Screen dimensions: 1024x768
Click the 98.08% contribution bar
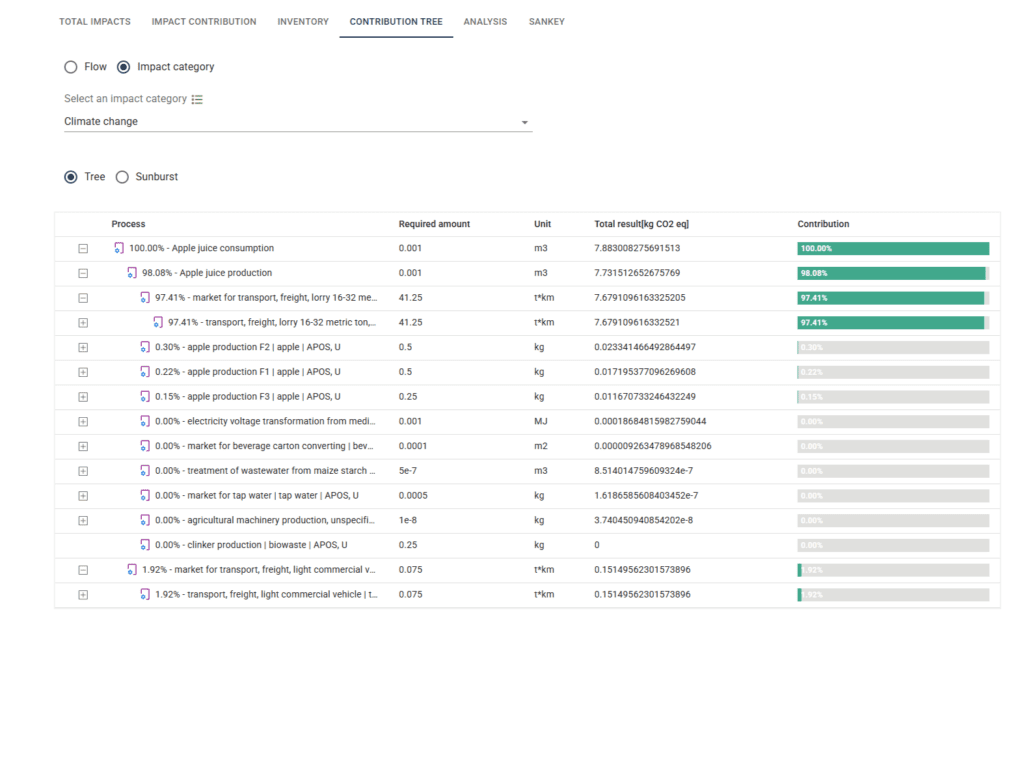coord(893,273)
